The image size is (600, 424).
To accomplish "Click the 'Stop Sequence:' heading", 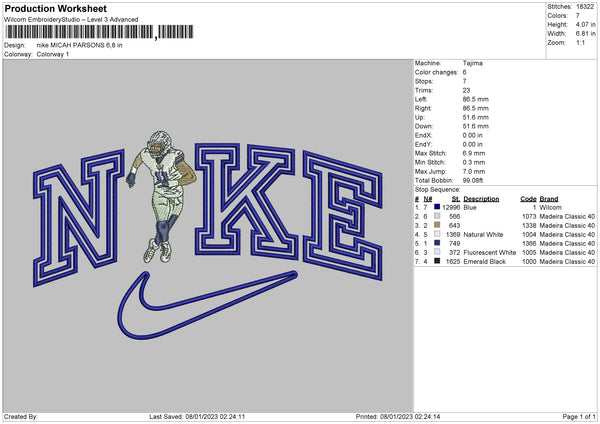I will tap(437, 190).
